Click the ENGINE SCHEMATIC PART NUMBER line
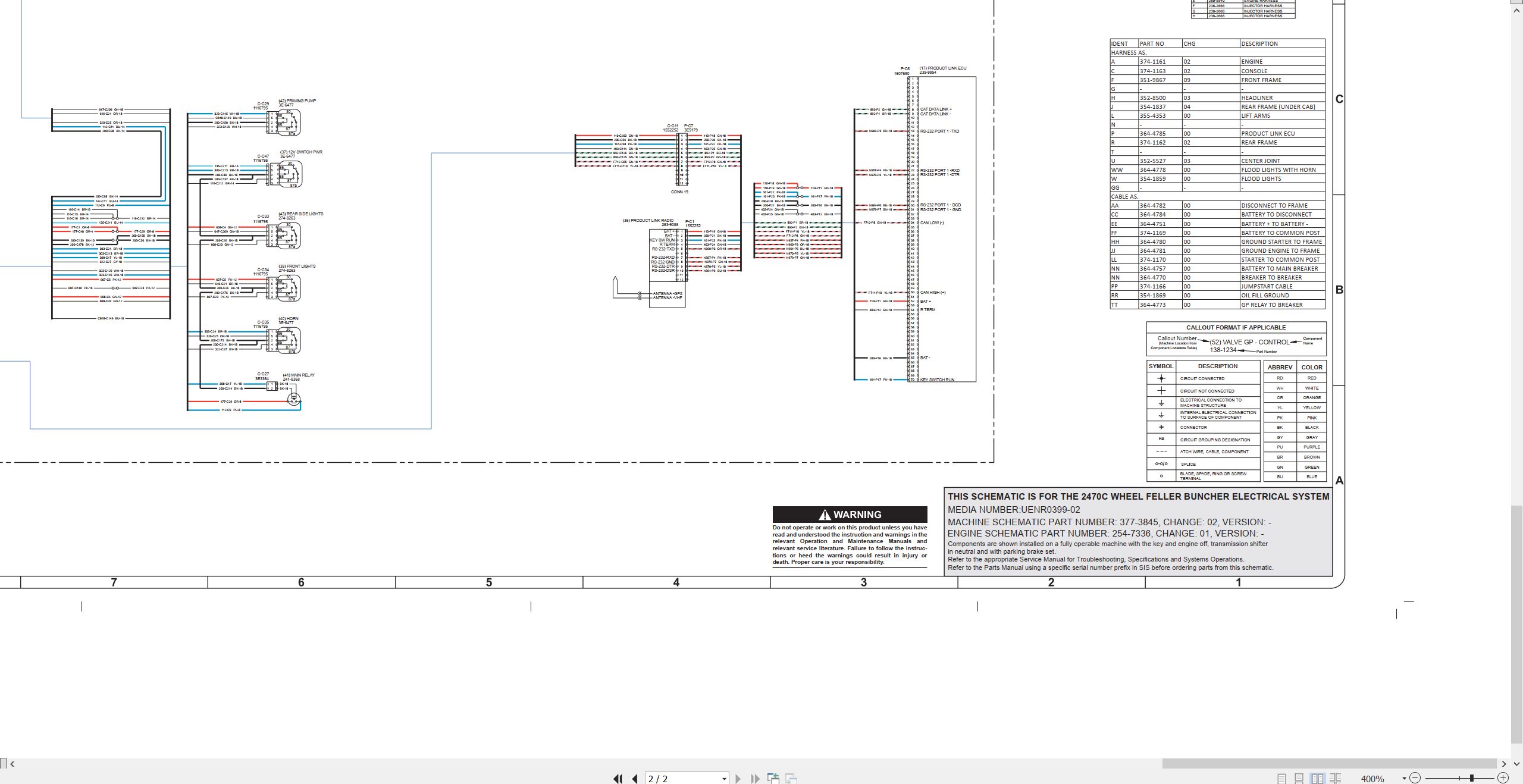The width and height of the screenshot is (1523, 784). click(x=1106, y=534)
